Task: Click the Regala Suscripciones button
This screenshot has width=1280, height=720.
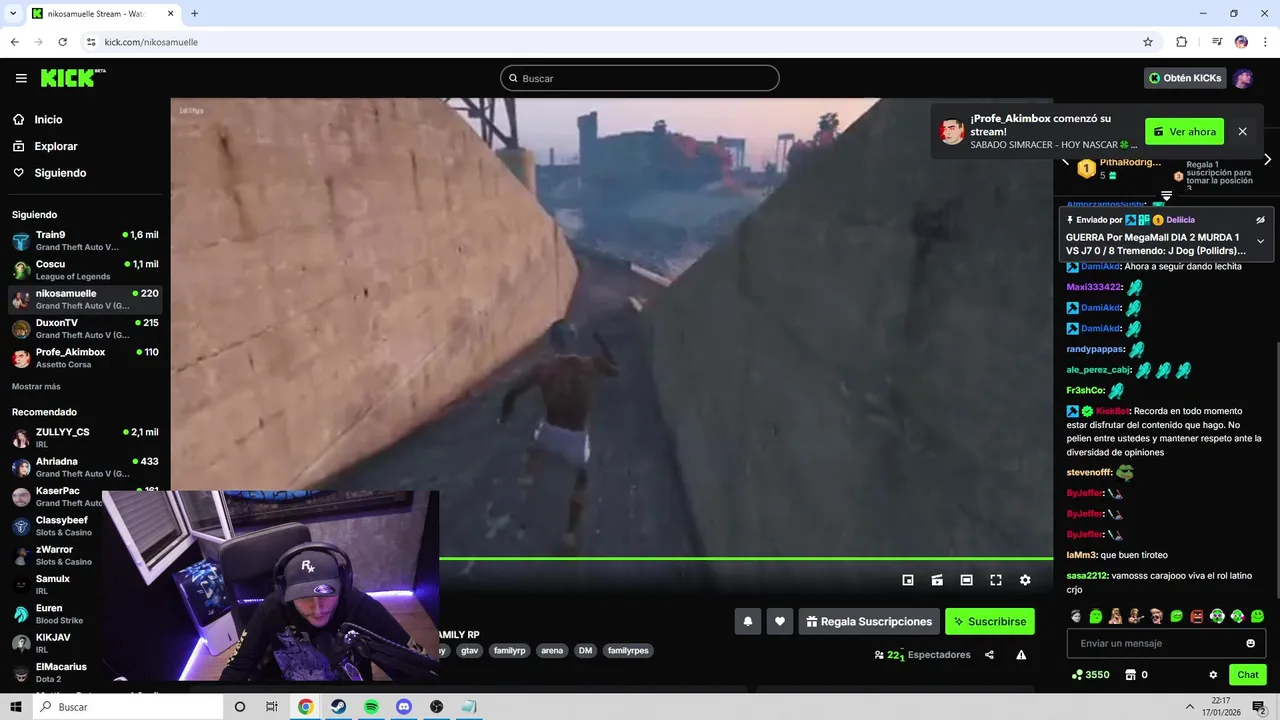Action: tap(869, 621)
